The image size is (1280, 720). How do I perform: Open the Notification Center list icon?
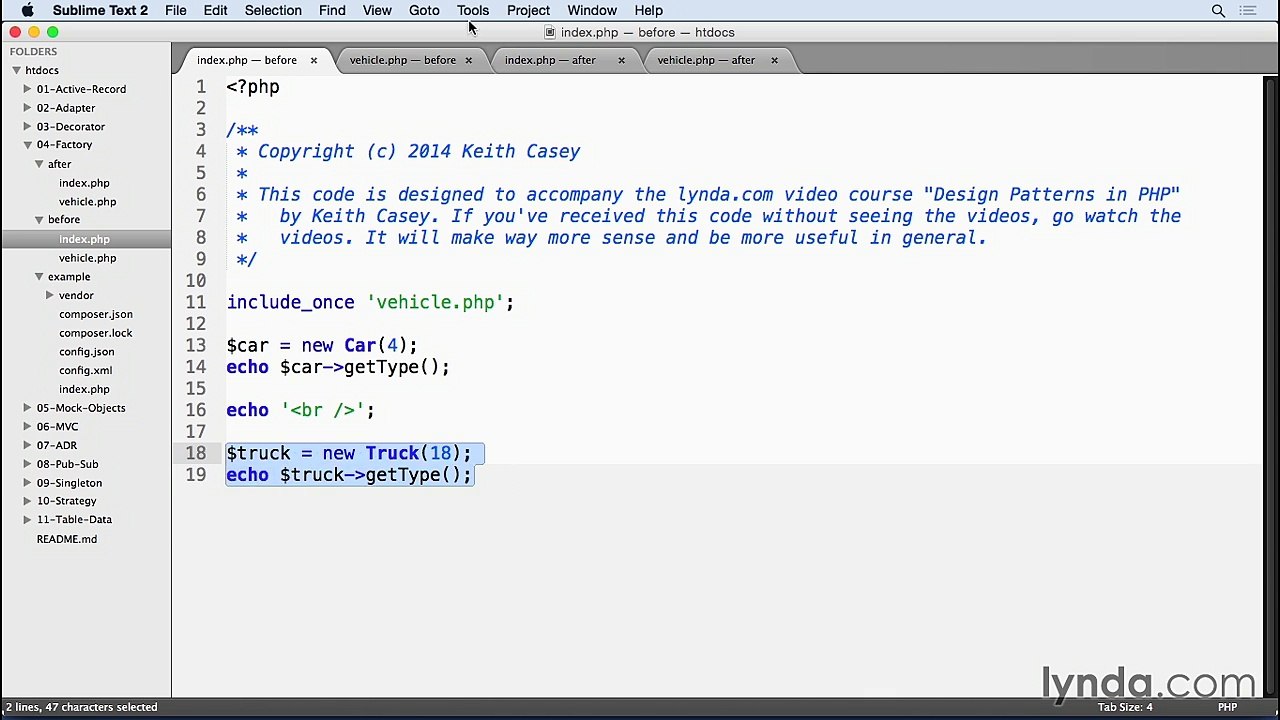1248,10
